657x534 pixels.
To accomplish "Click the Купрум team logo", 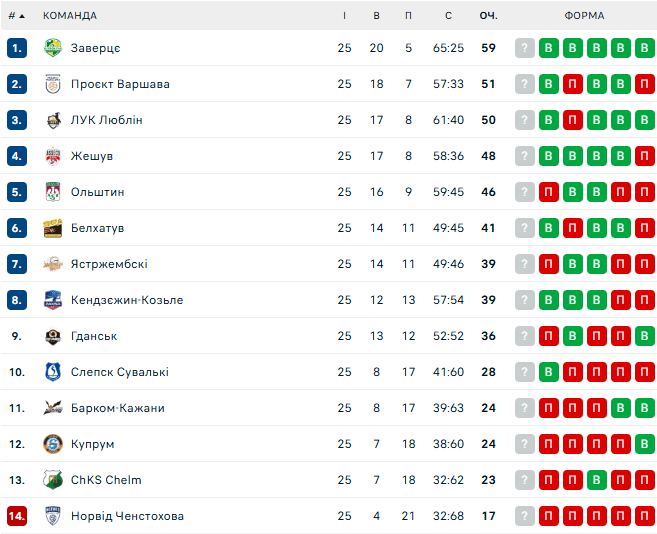I will click(x=53, y=444).
